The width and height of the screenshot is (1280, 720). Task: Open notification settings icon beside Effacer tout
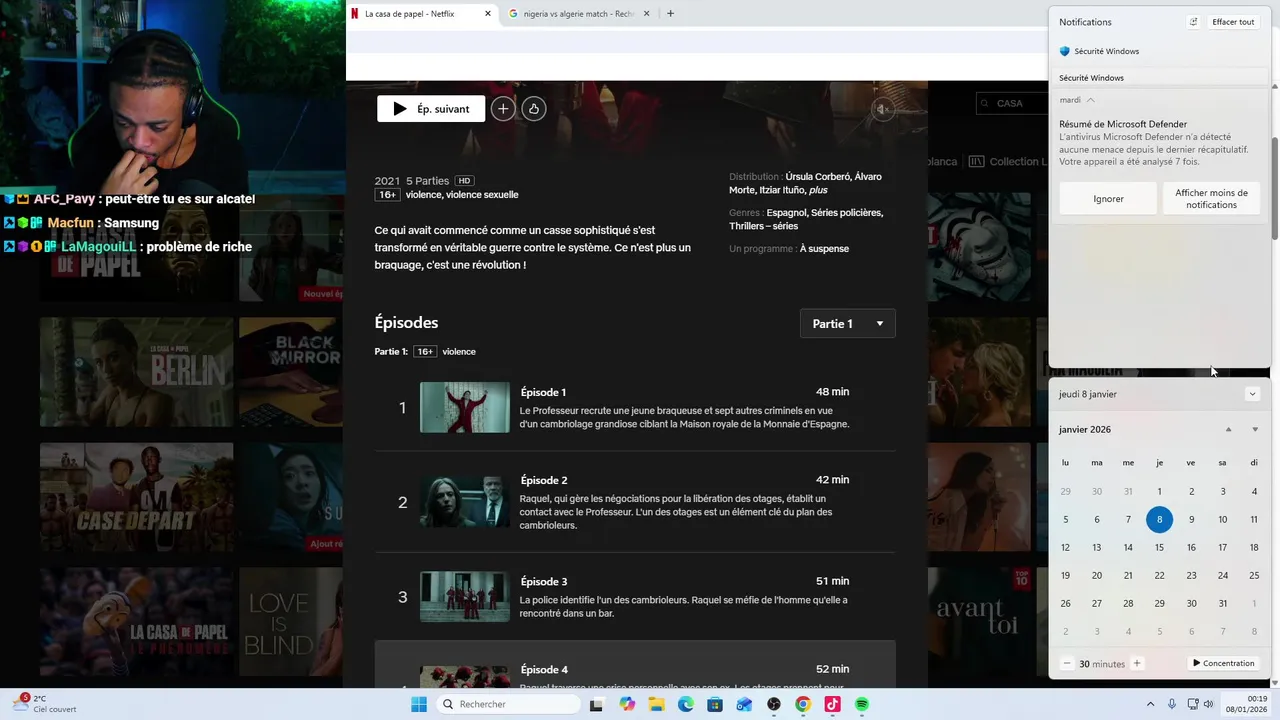click(1193, 22)
